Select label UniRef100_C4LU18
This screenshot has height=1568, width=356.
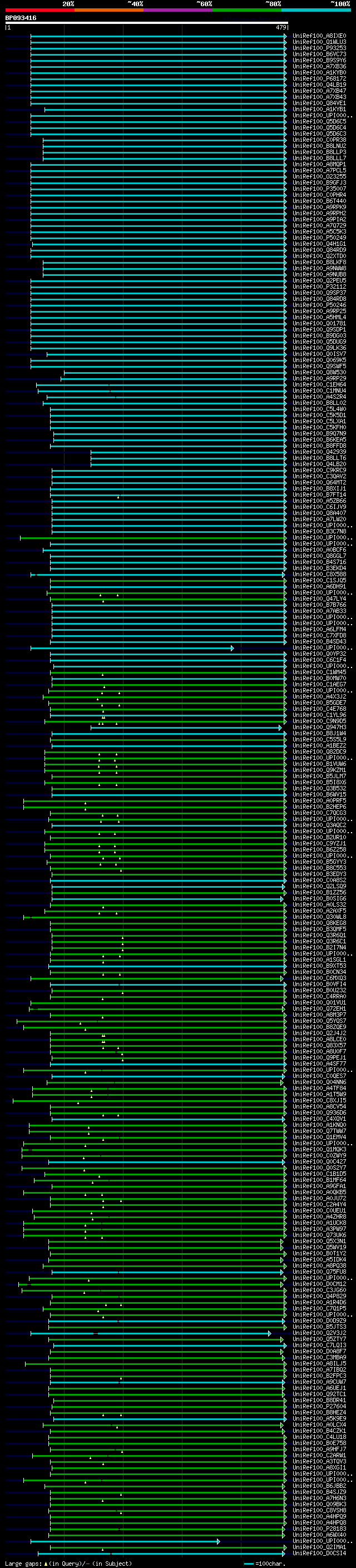pyautogui.click(x=319, y=1437)
